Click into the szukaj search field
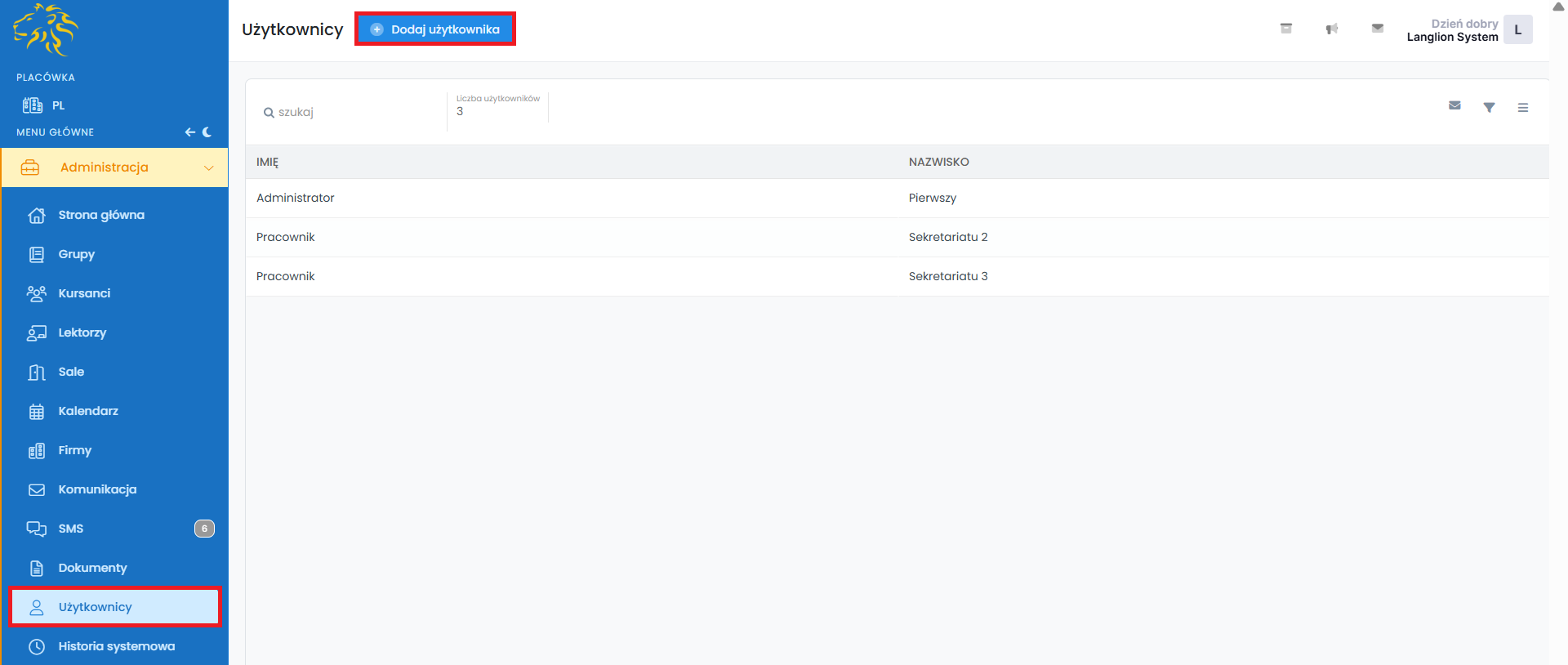 [351, 112]
